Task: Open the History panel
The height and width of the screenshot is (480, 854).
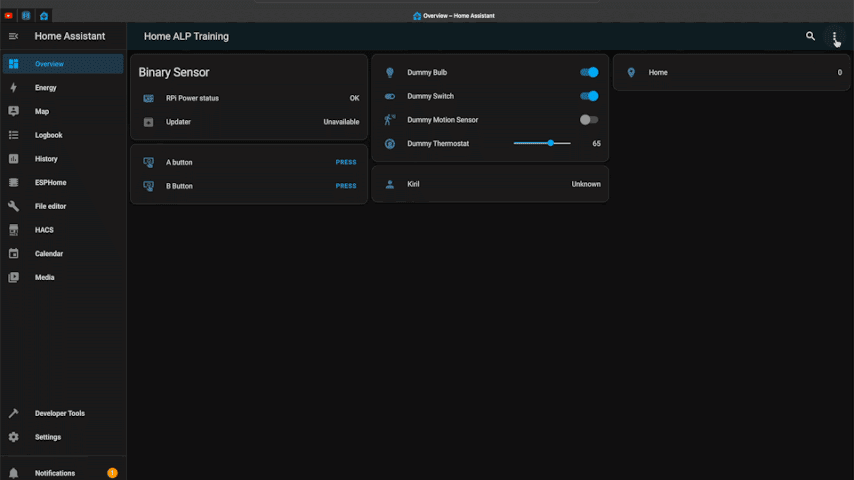Action: tap(63, 159)
